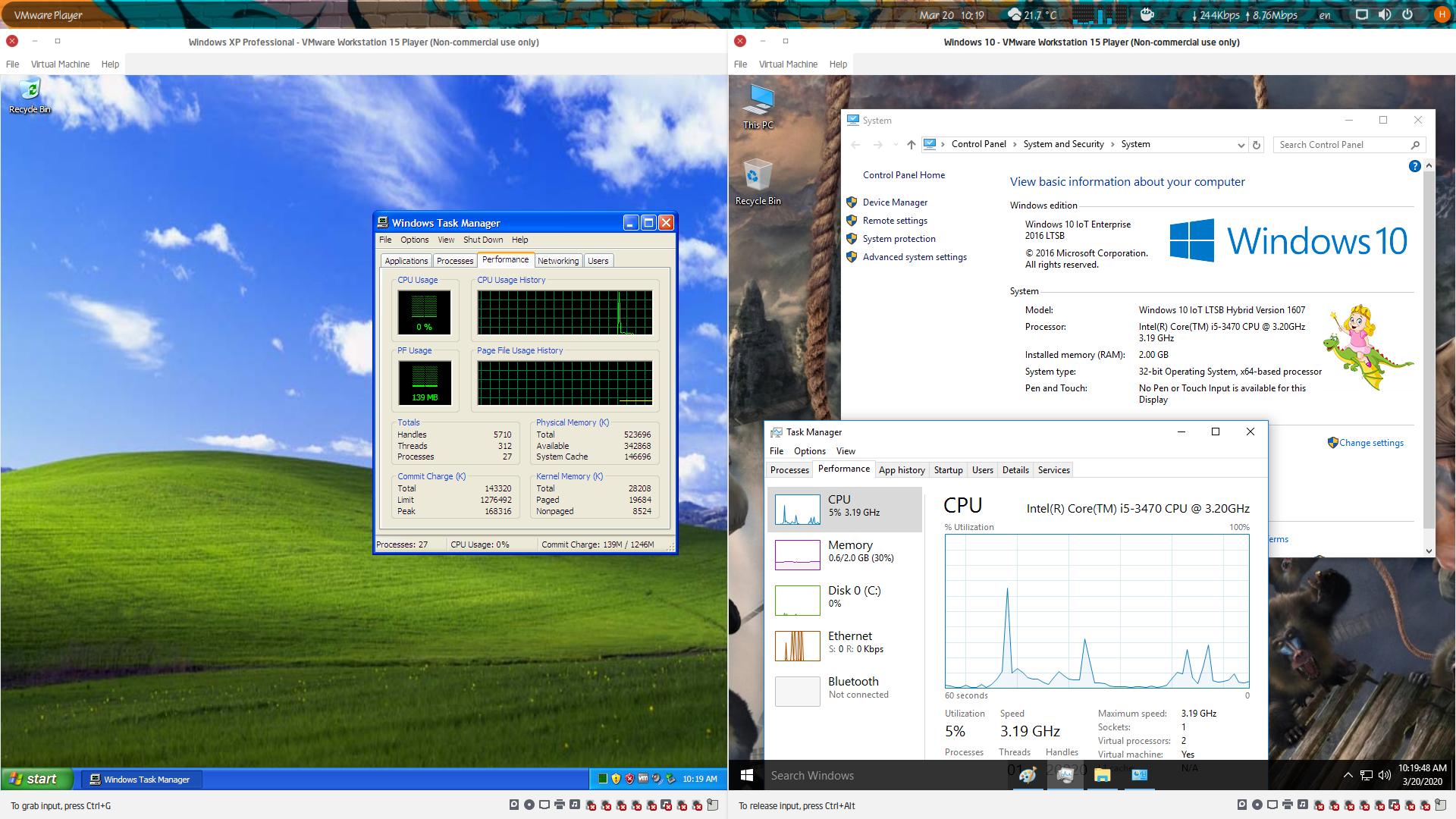Click hard disk icon in XP VM status bar

514,805
